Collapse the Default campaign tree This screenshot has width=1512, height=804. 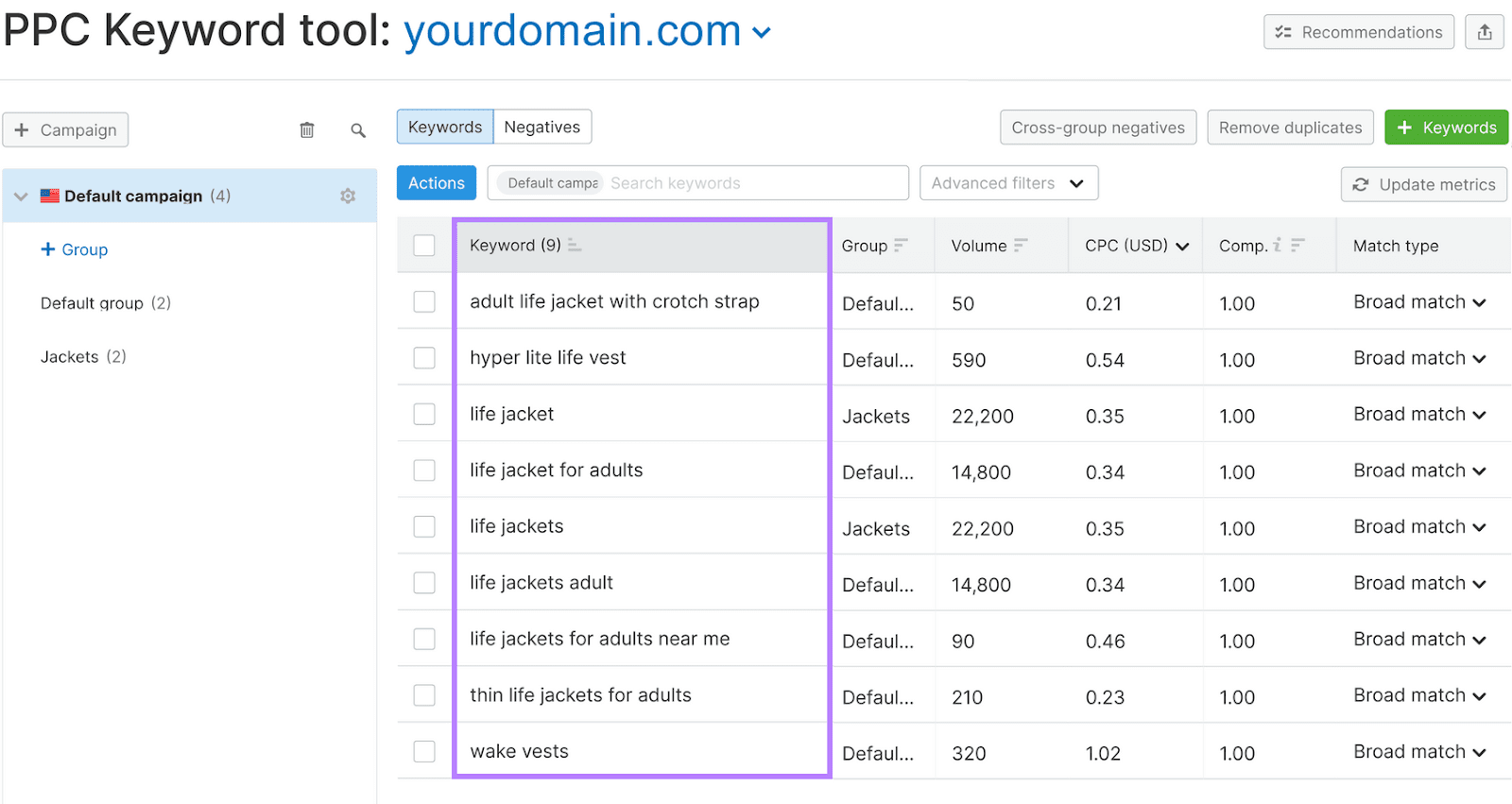coord(21,197)
